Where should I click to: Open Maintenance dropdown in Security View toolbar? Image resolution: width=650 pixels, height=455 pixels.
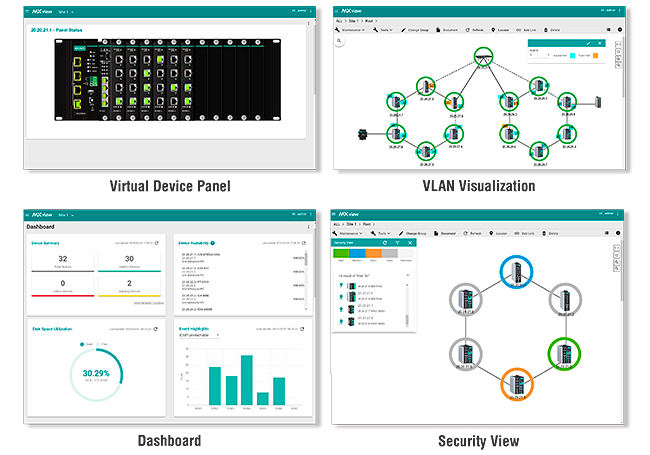pos(347,233)
